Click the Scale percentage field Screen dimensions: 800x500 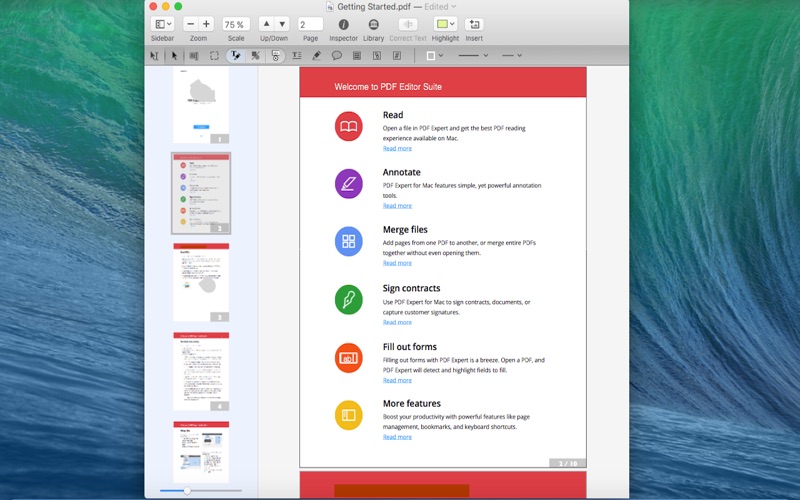click(x=236, y=24)
